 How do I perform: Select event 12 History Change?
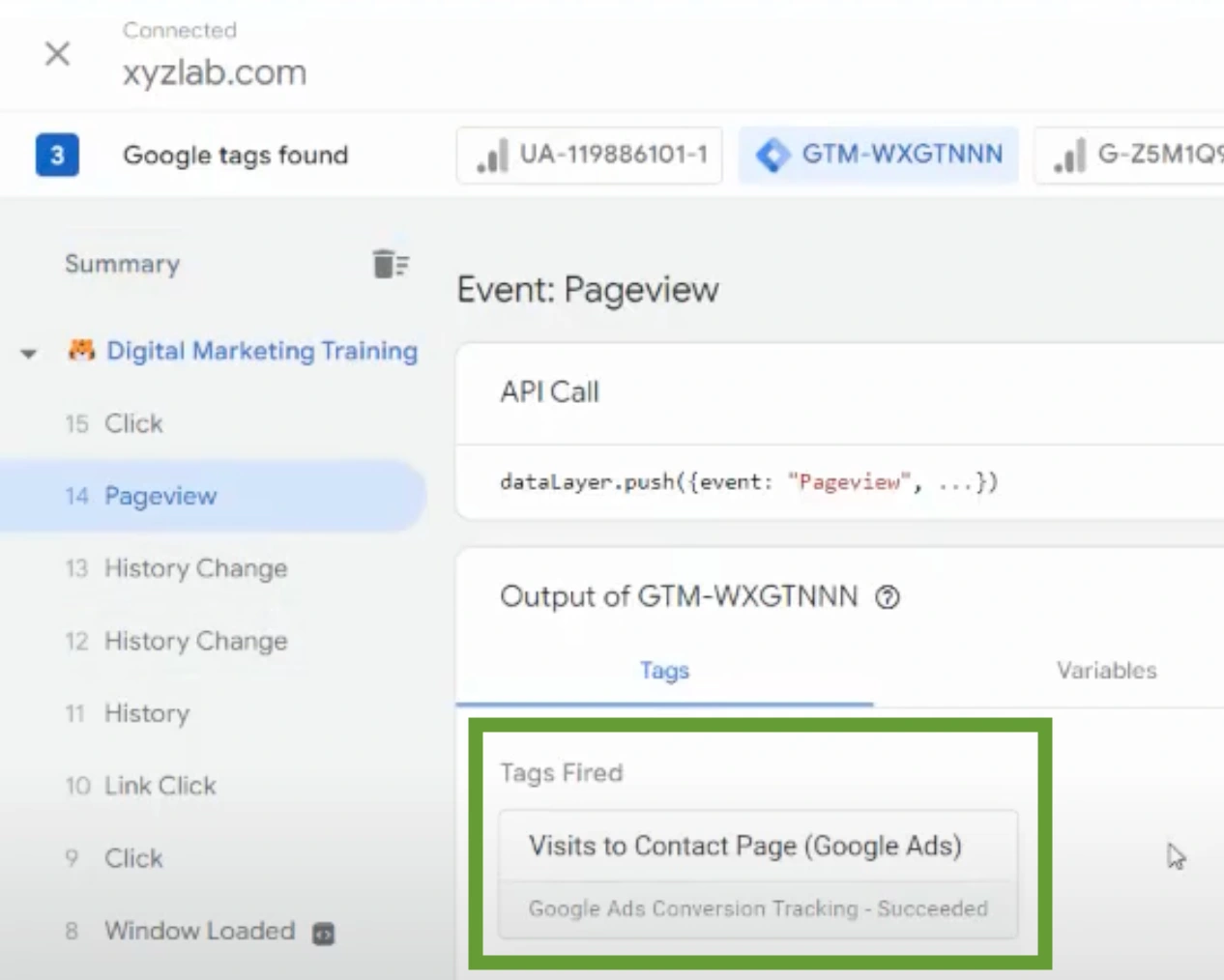(x=176, y=641)
